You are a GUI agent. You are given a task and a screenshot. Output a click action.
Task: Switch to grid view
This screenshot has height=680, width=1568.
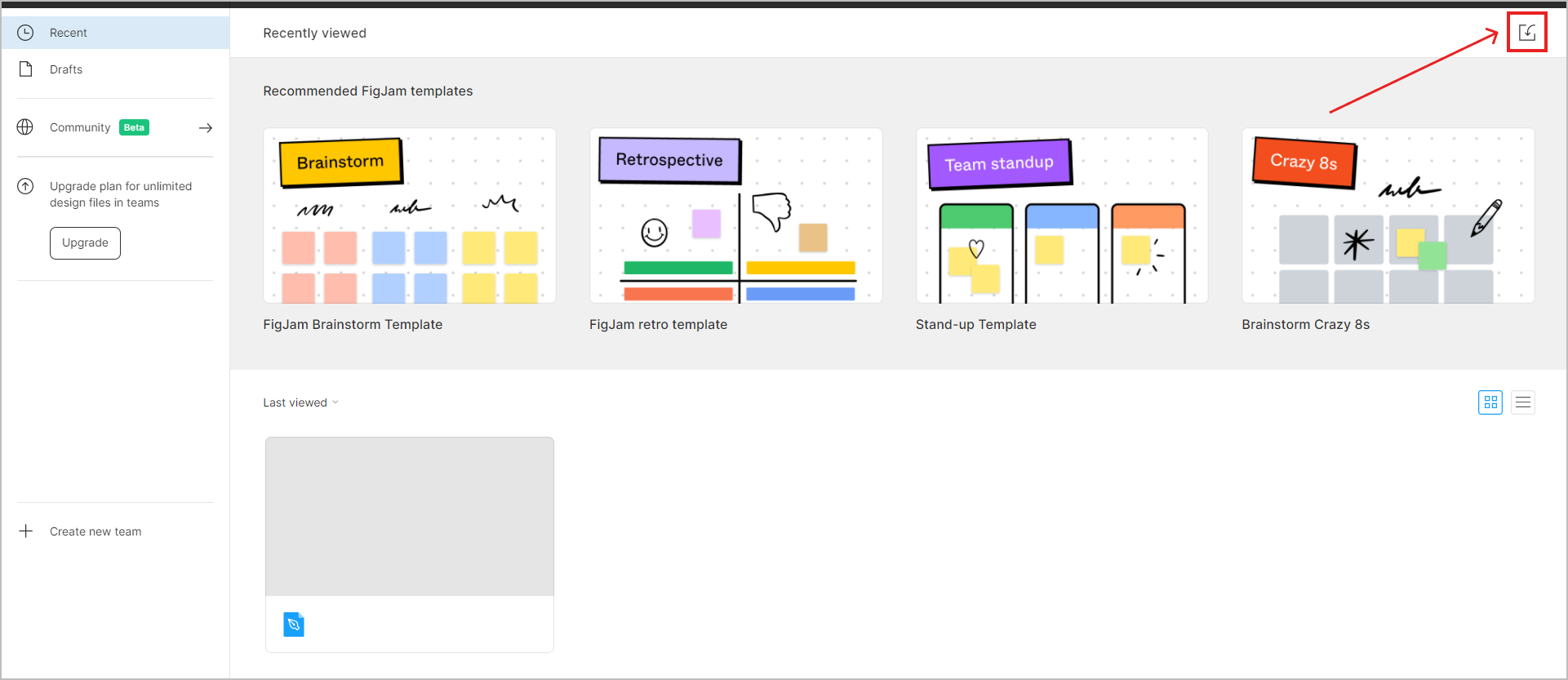tap(1490, 402)
